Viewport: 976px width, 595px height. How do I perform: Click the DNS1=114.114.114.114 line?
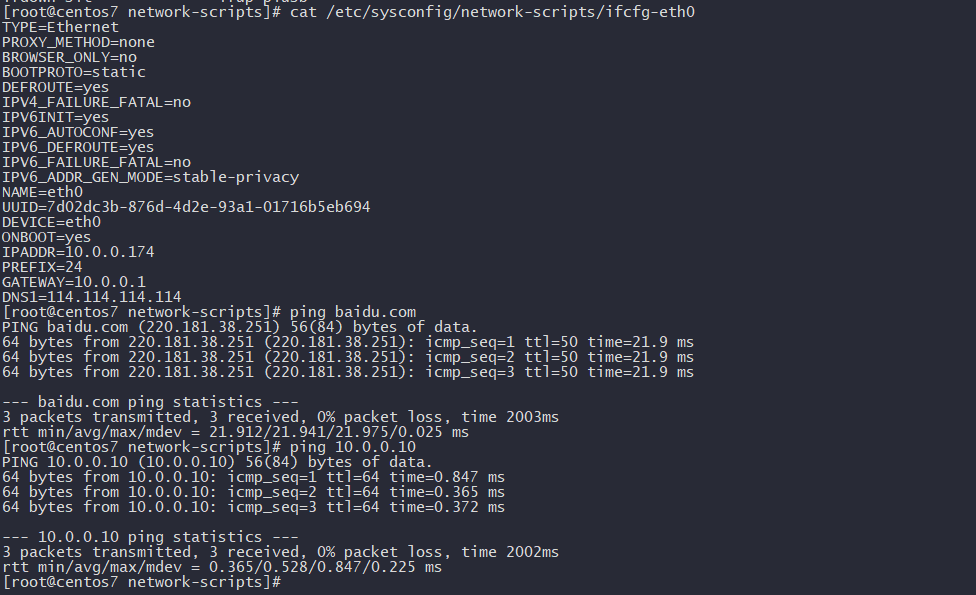click(x=92, y=297)
